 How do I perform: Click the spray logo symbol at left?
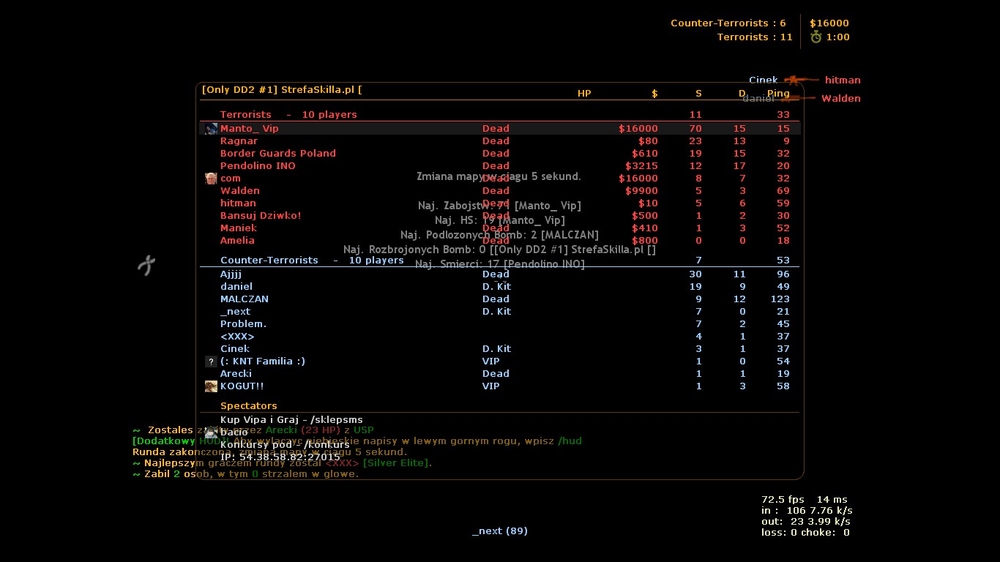147,265
